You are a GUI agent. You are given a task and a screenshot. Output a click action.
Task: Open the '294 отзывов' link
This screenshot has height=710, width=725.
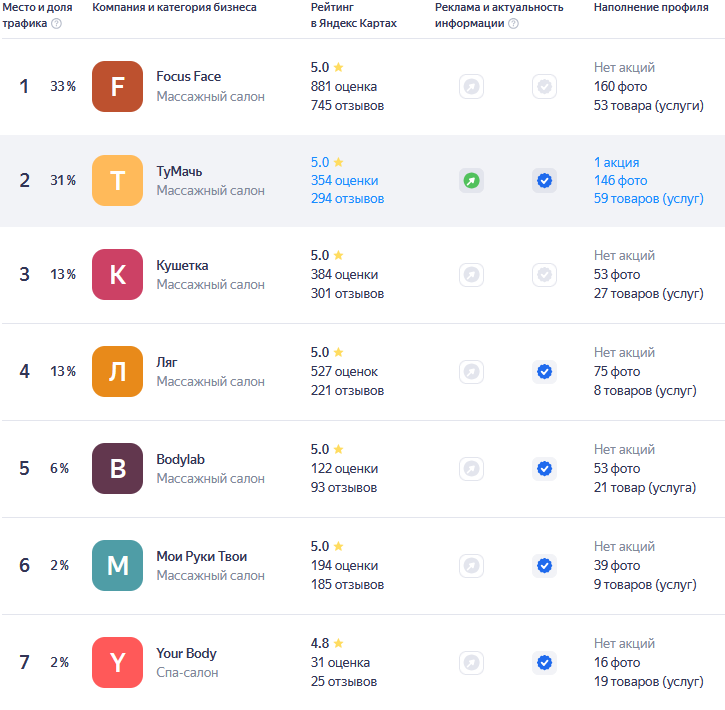point(347,199)
